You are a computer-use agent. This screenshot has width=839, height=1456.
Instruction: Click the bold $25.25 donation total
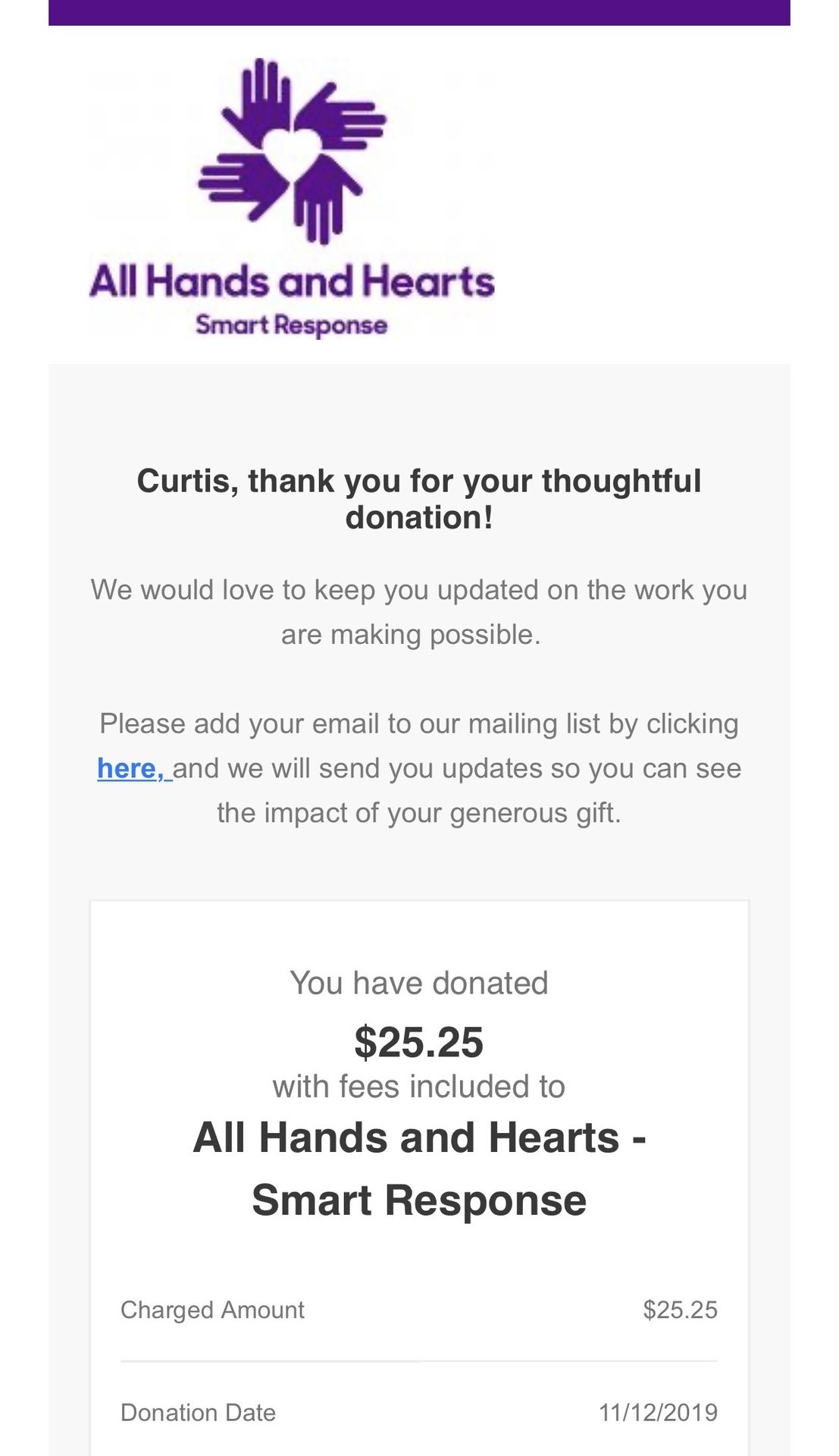point(419,1042)
